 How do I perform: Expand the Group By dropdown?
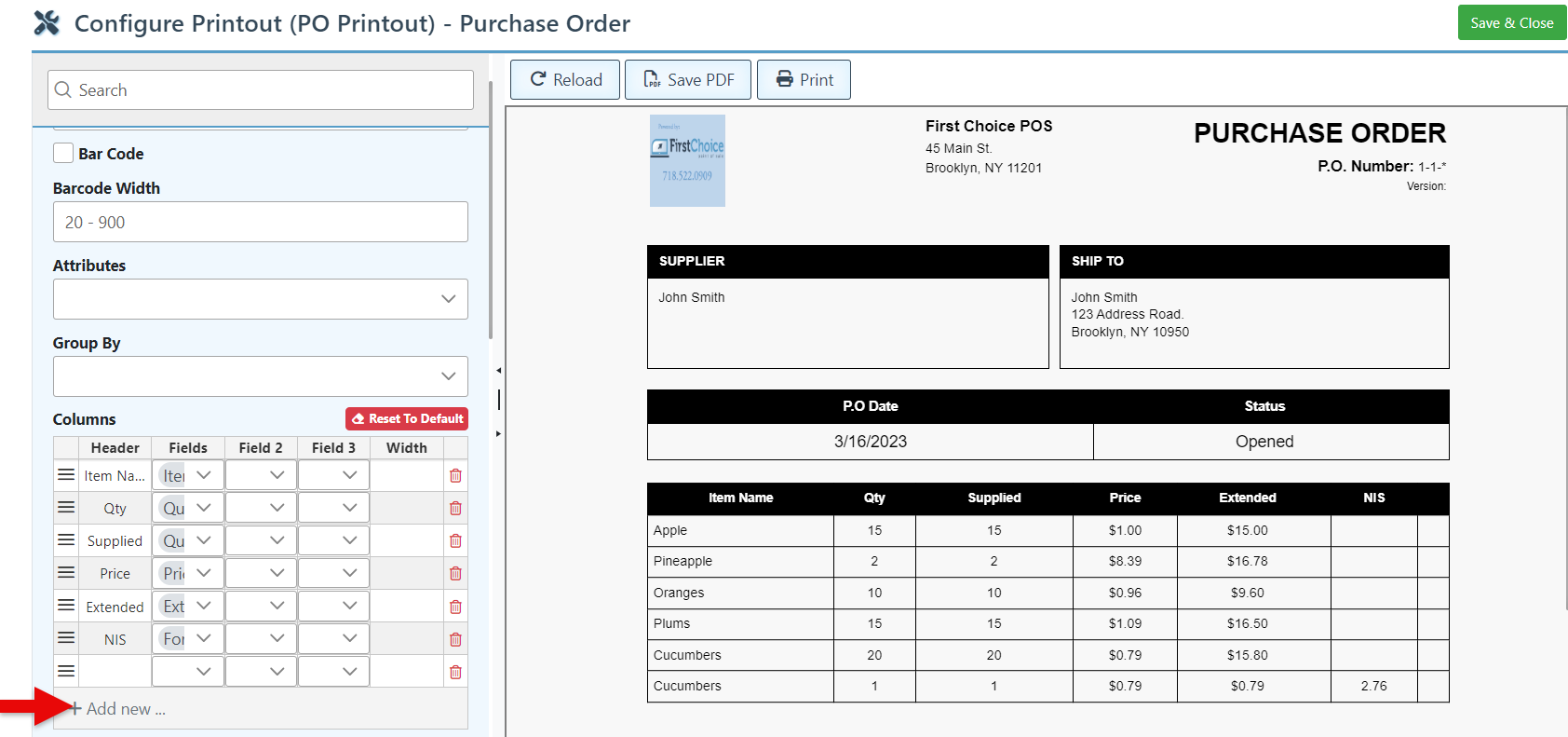261,376
